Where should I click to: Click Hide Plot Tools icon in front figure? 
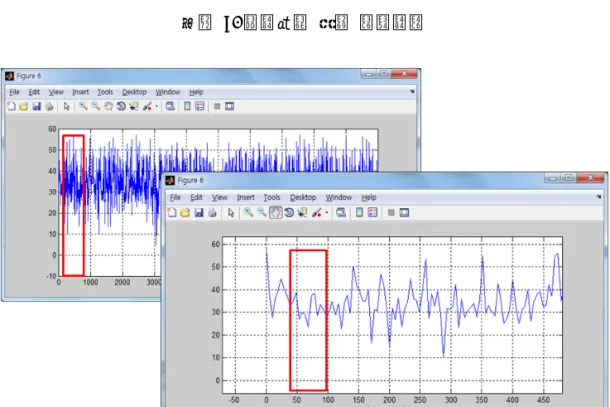[x=391, y=212]
